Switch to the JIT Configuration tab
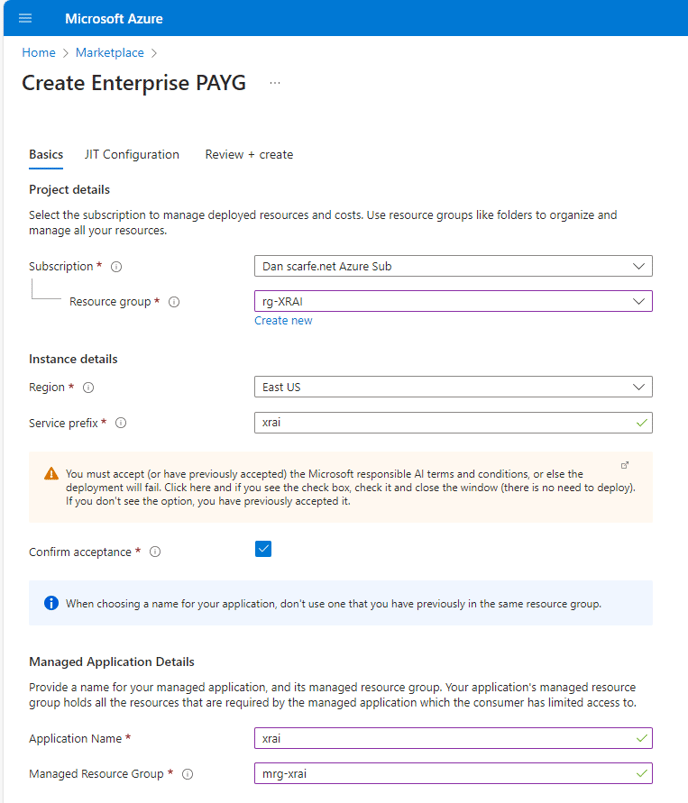Viewport: 688px width, 803px height. [132, 155]
